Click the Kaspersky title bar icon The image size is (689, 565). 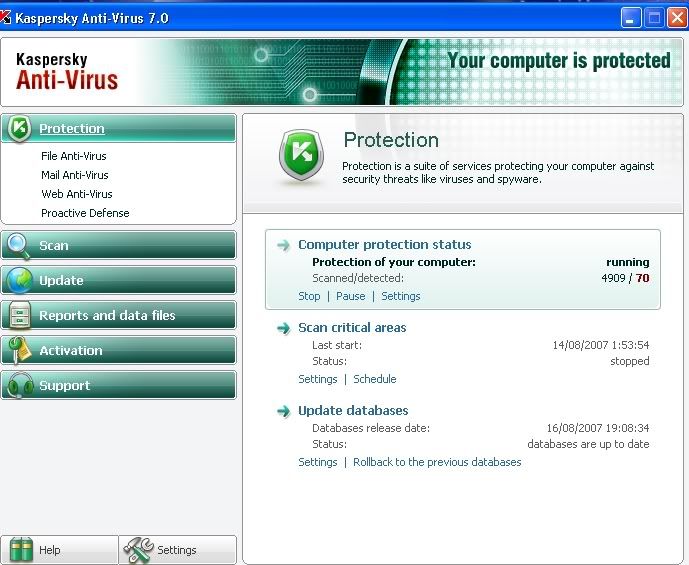(x=5, y=18)
